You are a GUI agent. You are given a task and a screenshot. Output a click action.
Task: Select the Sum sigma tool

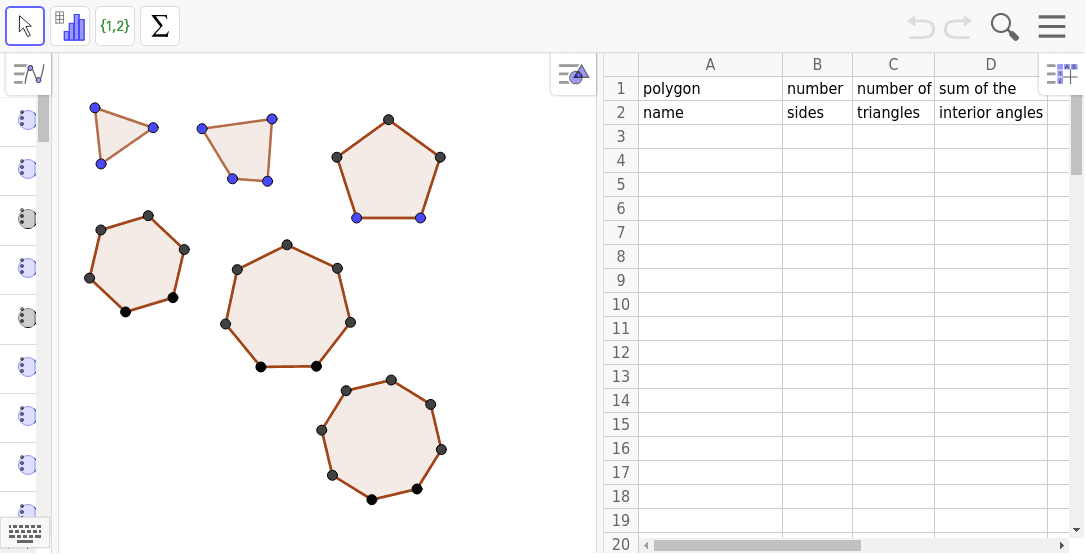coord(160,26)
